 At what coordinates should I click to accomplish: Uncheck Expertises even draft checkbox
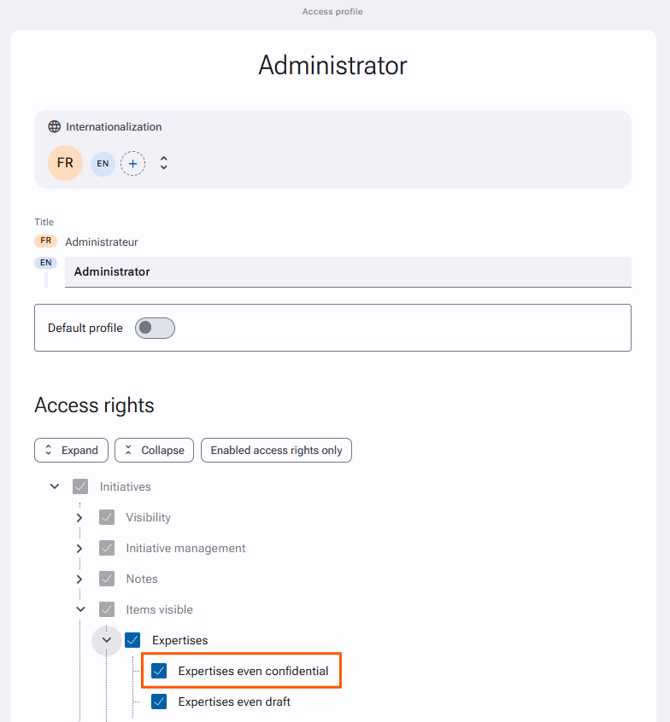[159, 702]
